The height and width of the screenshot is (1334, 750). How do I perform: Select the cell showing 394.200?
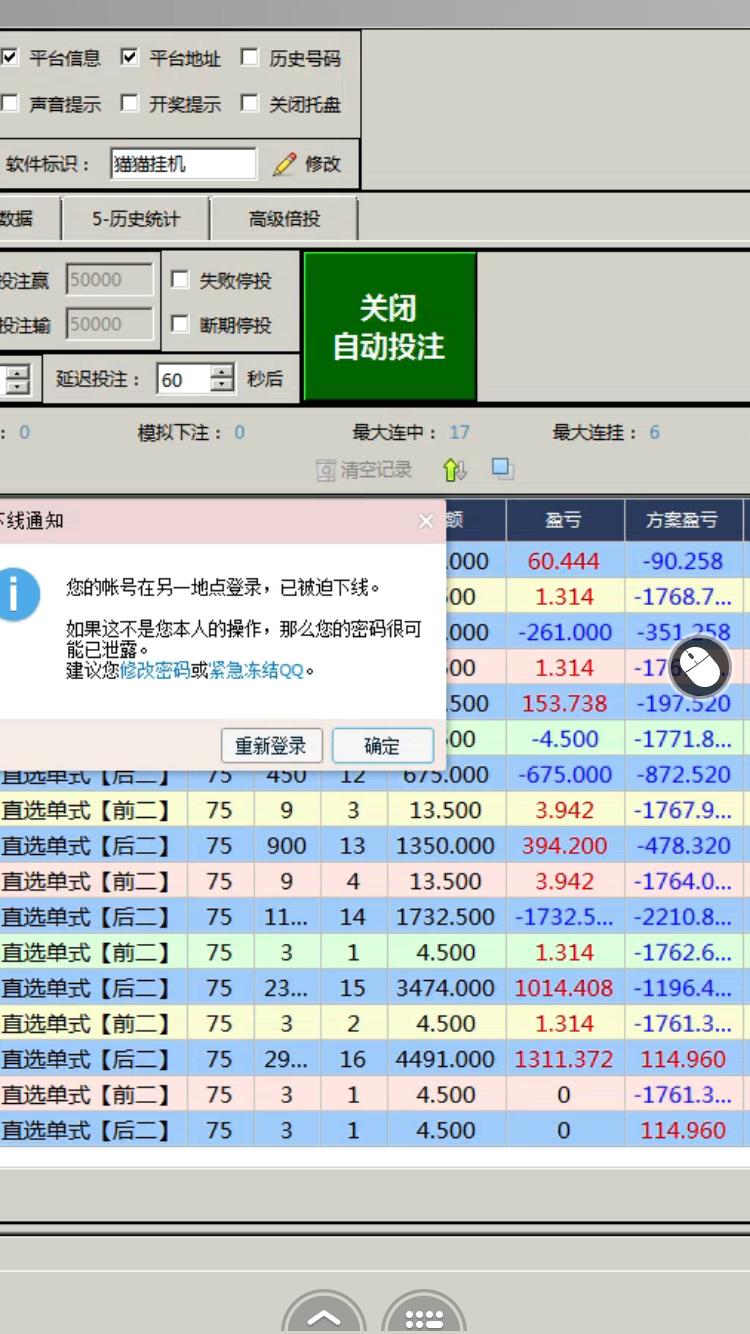click(564, 845)
